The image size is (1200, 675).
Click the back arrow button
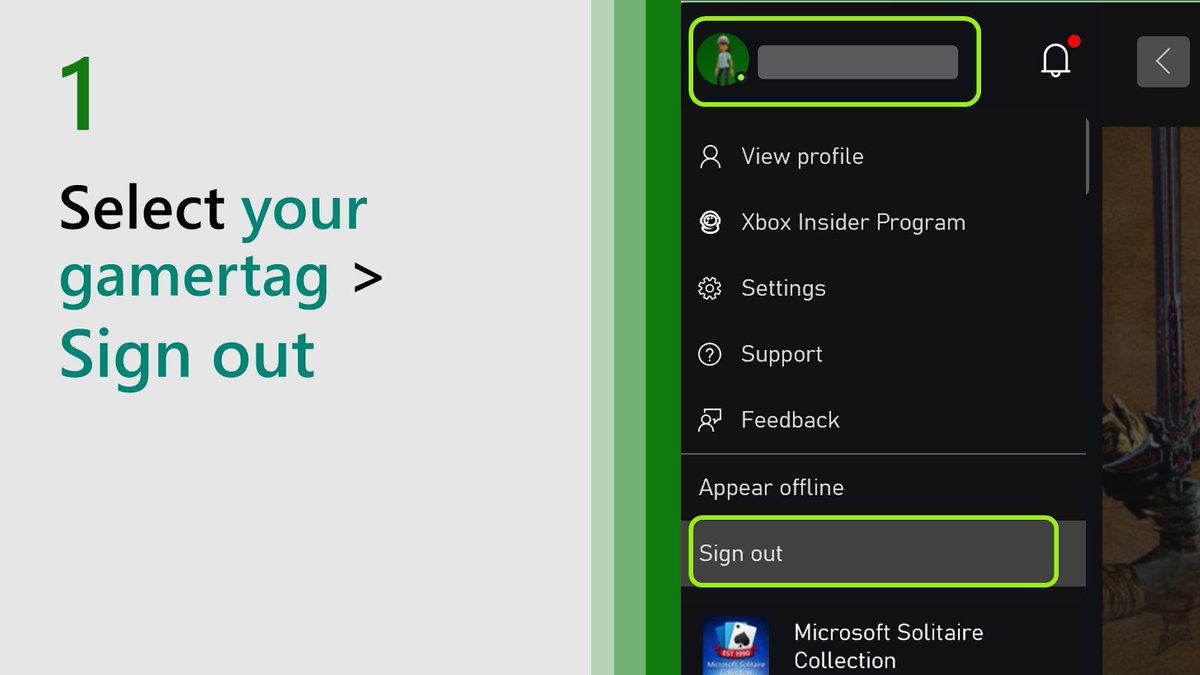(x=1163, y=61)
